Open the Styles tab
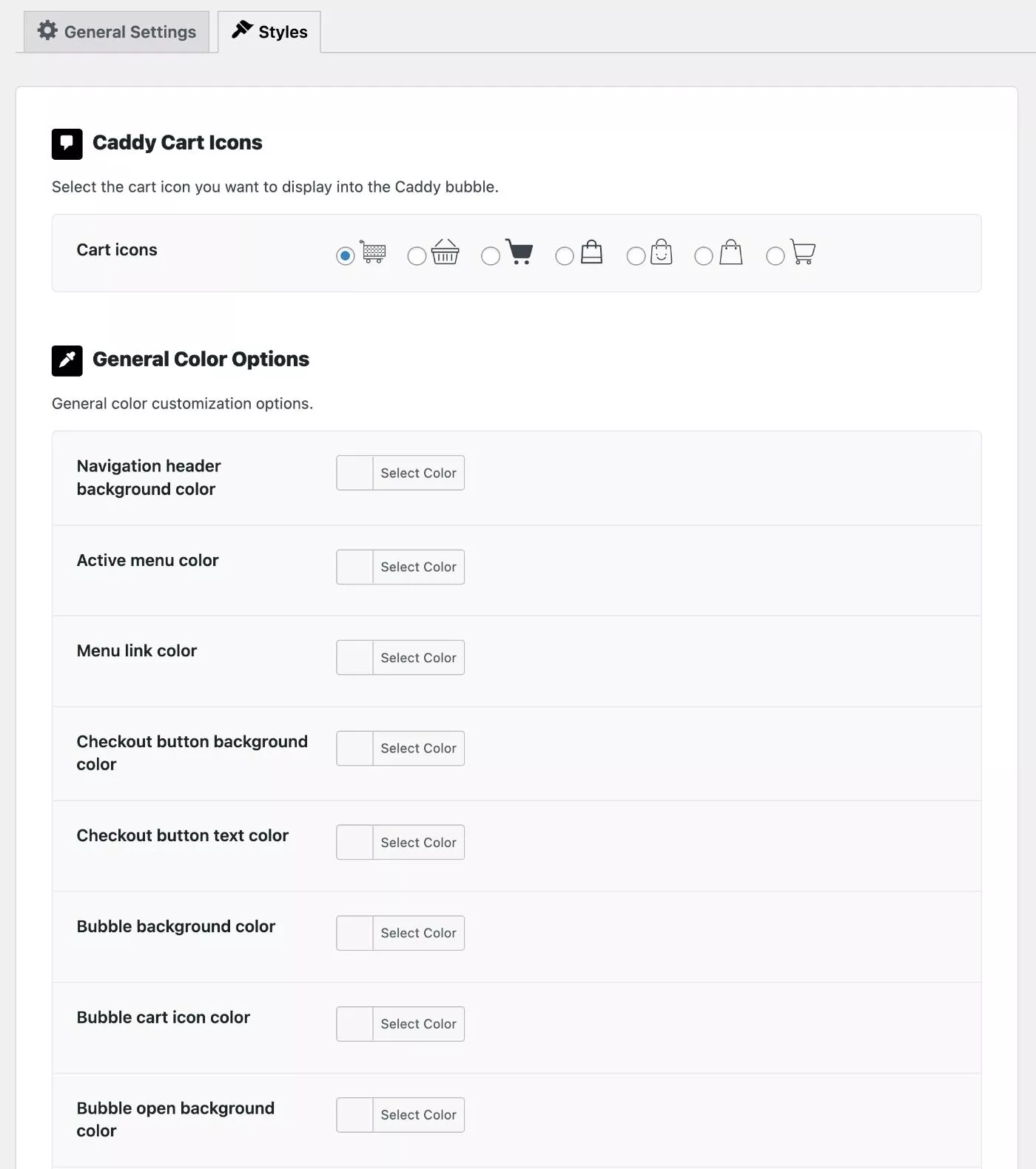The image size is (1036, 1169). (269, 32)
